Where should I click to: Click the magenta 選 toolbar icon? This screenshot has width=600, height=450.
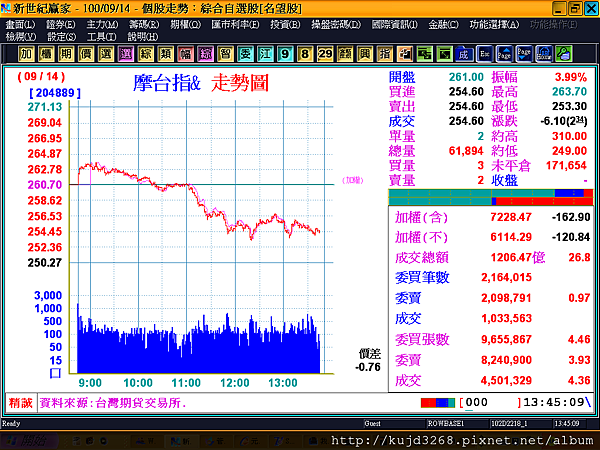click(x=126, y=54)
